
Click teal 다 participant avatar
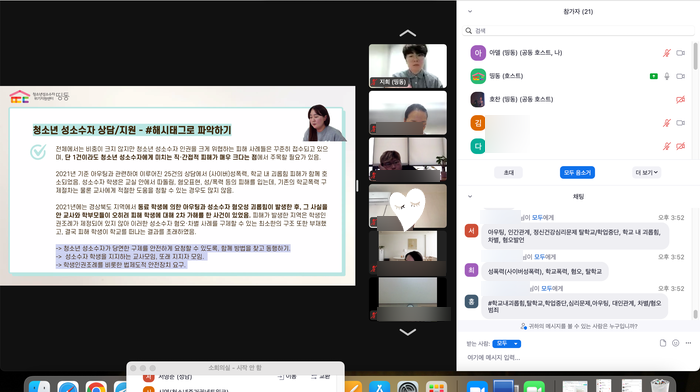click(x=478, y=146)
